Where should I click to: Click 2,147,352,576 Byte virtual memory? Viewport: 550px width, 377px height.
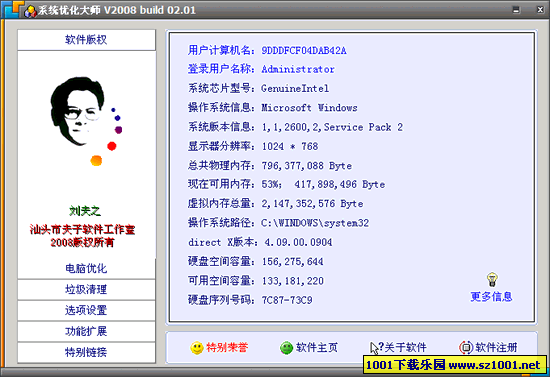coord(312,204)
